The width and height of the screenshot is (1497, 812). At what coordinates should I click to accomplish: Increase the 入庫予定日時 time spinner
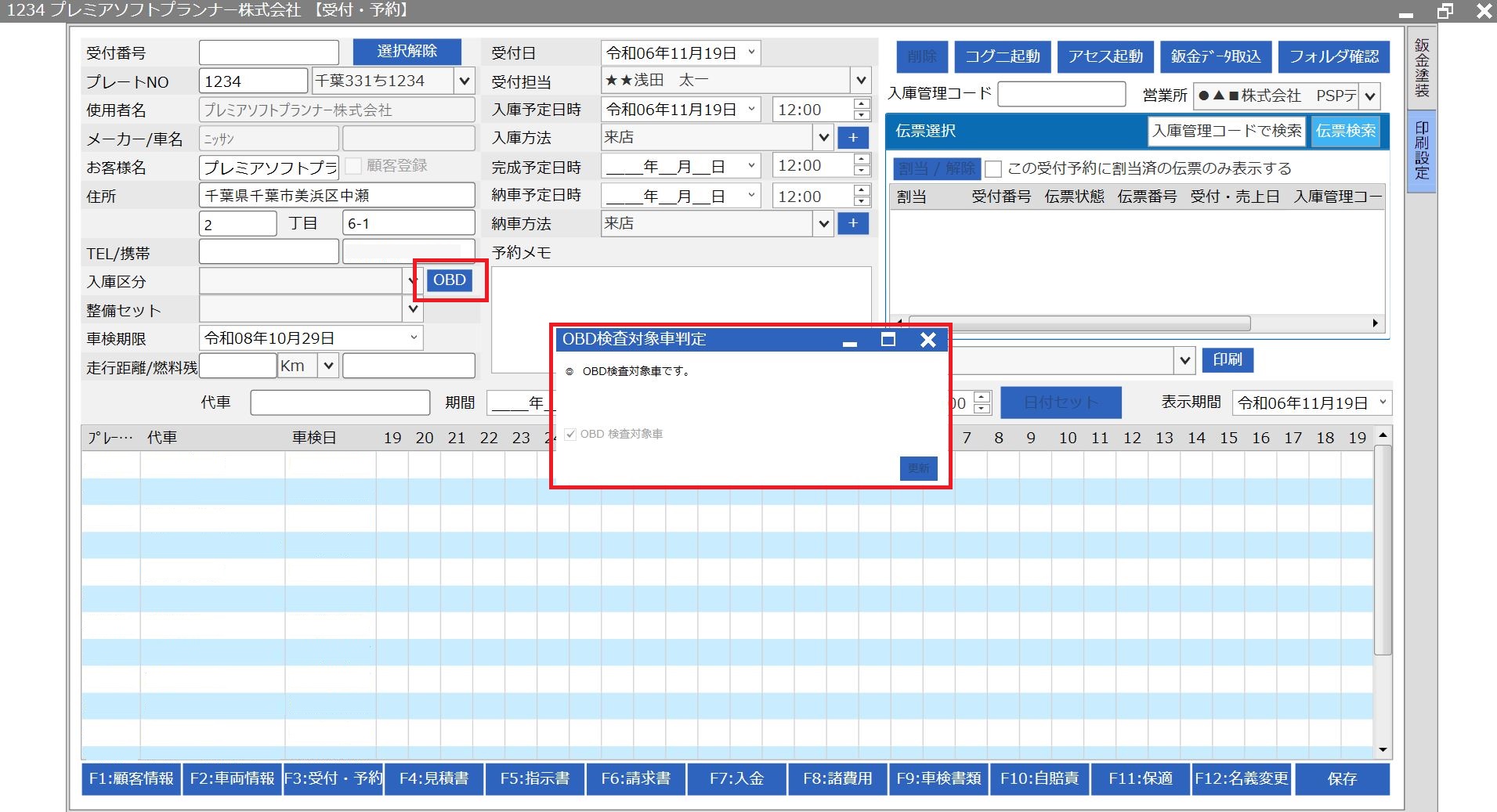click(x=862, y=104)
